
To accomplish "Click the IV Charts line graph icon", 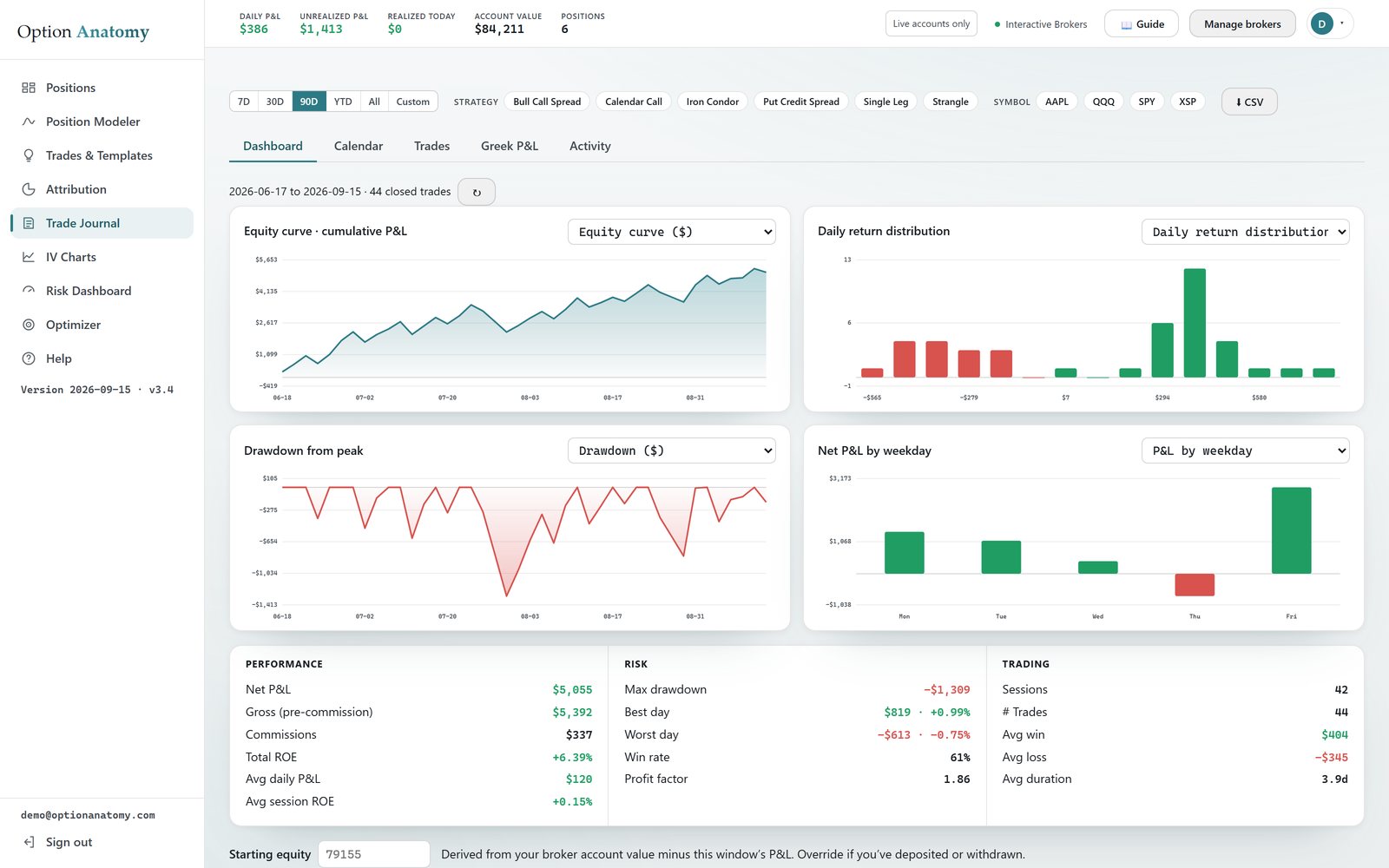I will tap(29, 257).
